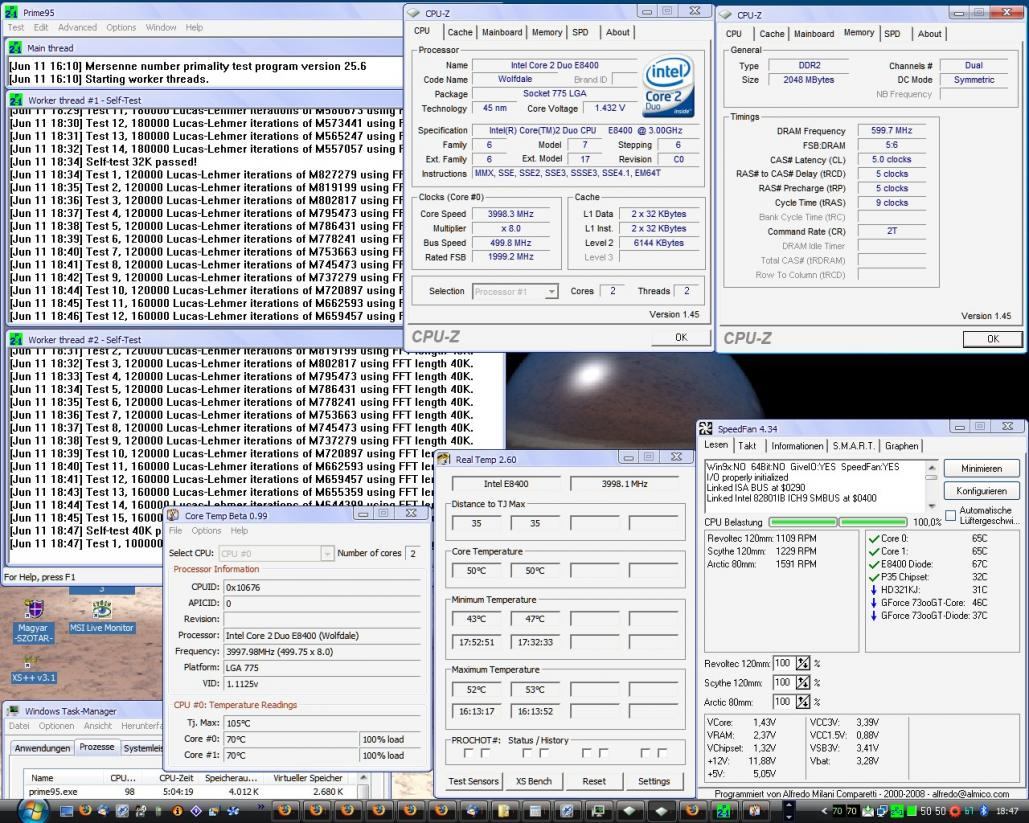Click the XS Bench button in Real Temp
This screenshot has height=823, width=1029.
[x=534, y=781]
